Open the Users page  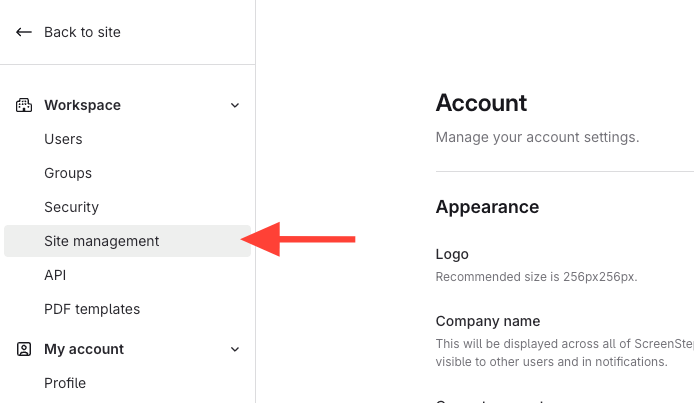coord(63,139)
